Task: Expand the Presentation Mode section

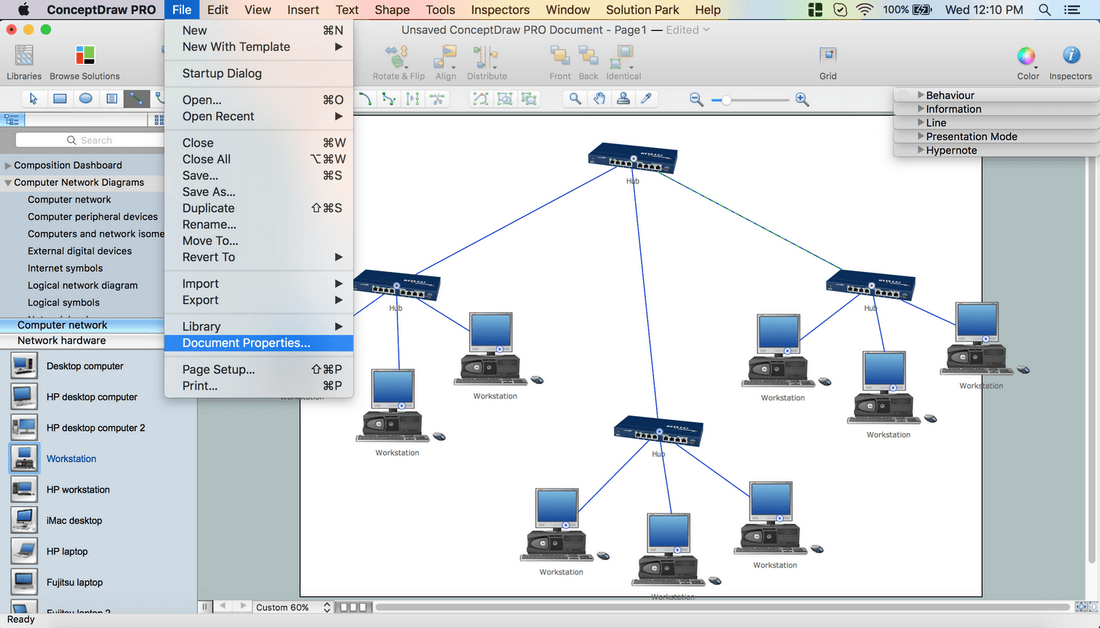Action: tap(970, 136)
